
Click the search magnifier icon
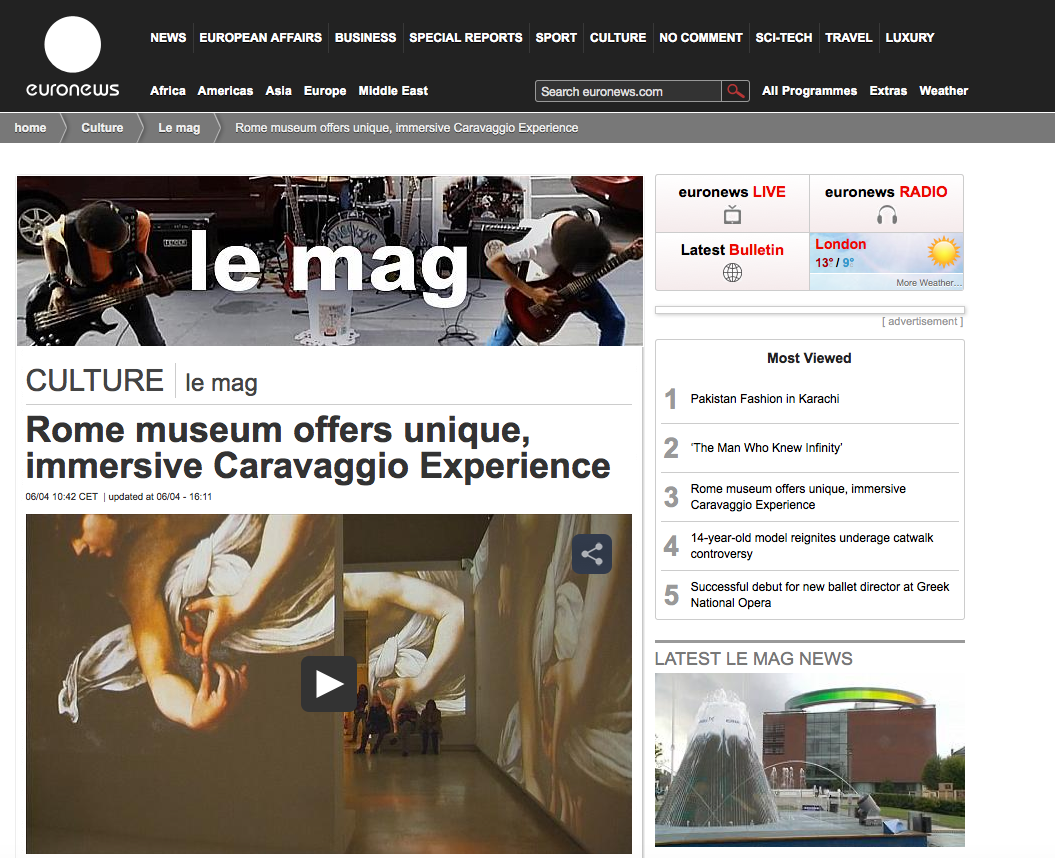click(x=736, y=91)
